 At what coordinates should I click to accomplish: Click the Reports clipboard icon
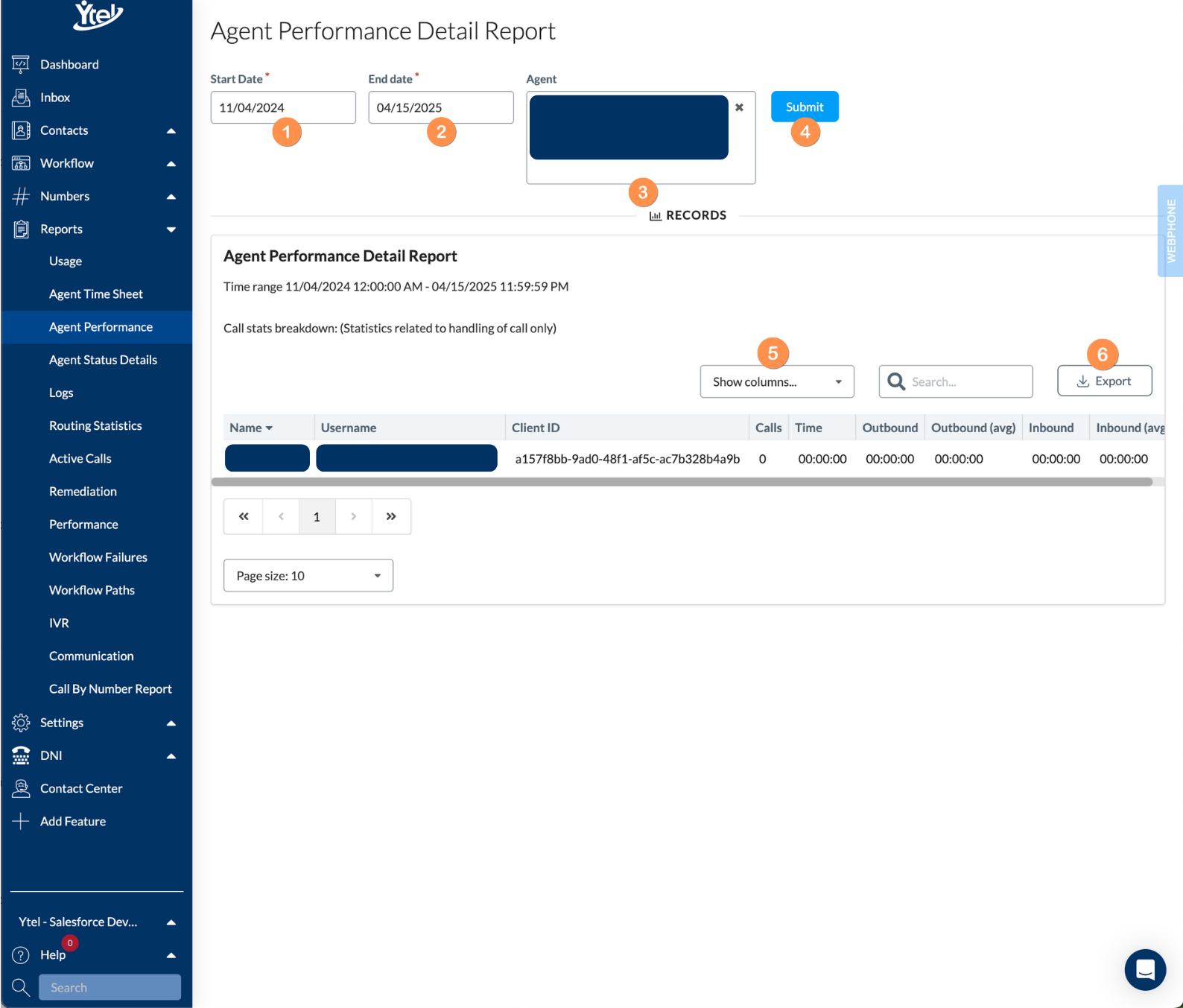[21, 229]
